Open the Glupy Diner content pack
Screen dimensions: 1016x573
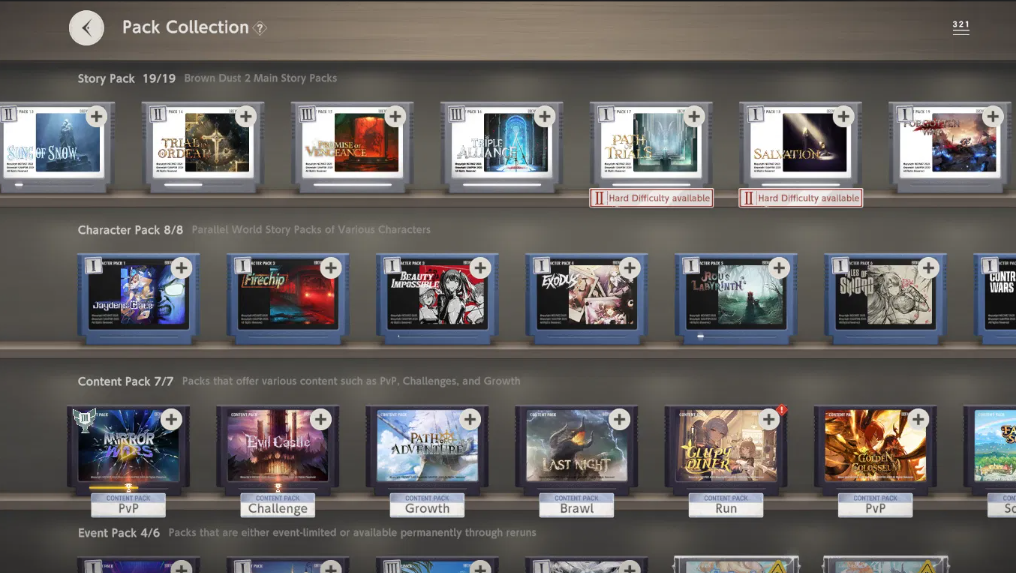tap(726, 450)
